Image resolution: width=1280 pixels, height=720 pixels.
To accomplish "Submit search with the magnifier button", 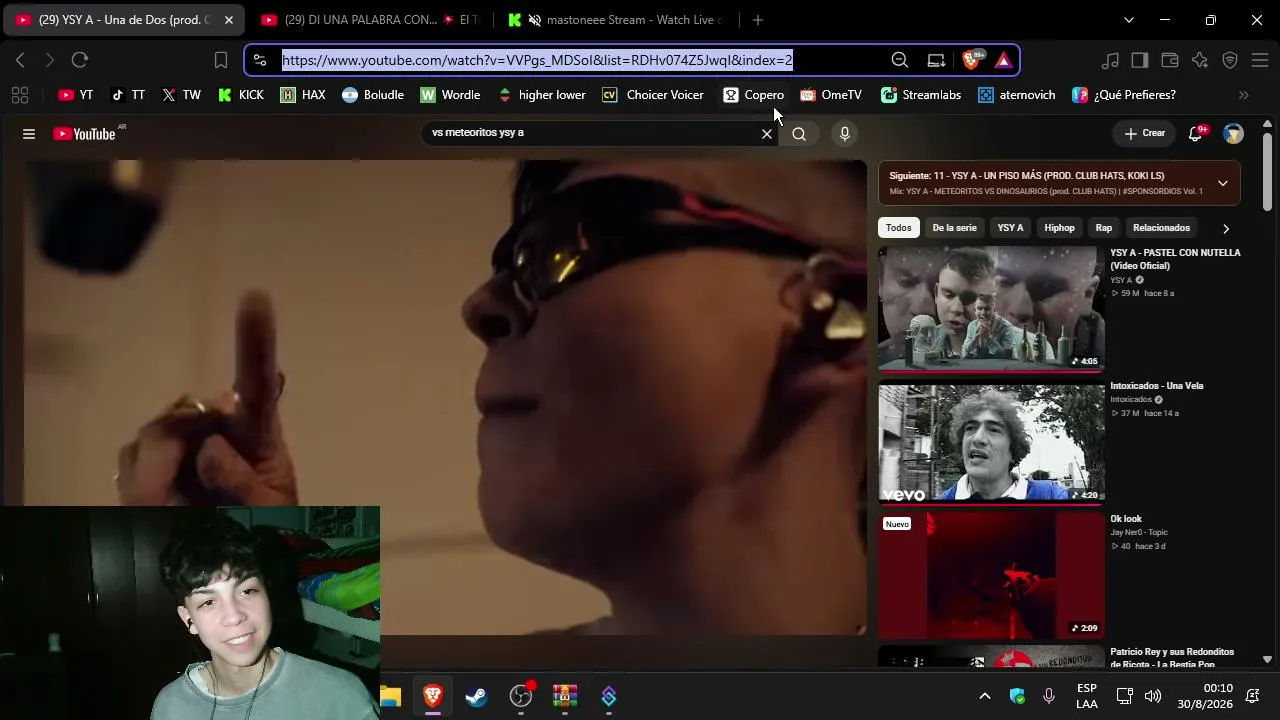I will click(799, 134).
